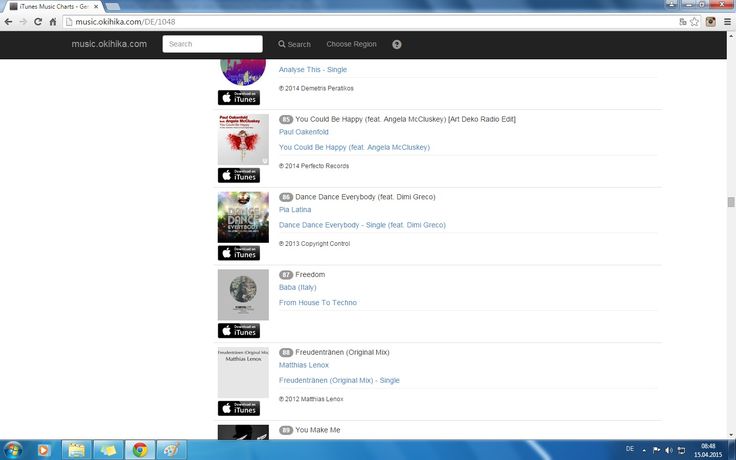Screen dimensions: 736x460
Task: Click the You Could Be Happy album cover
Action: [x=243, y=139]
